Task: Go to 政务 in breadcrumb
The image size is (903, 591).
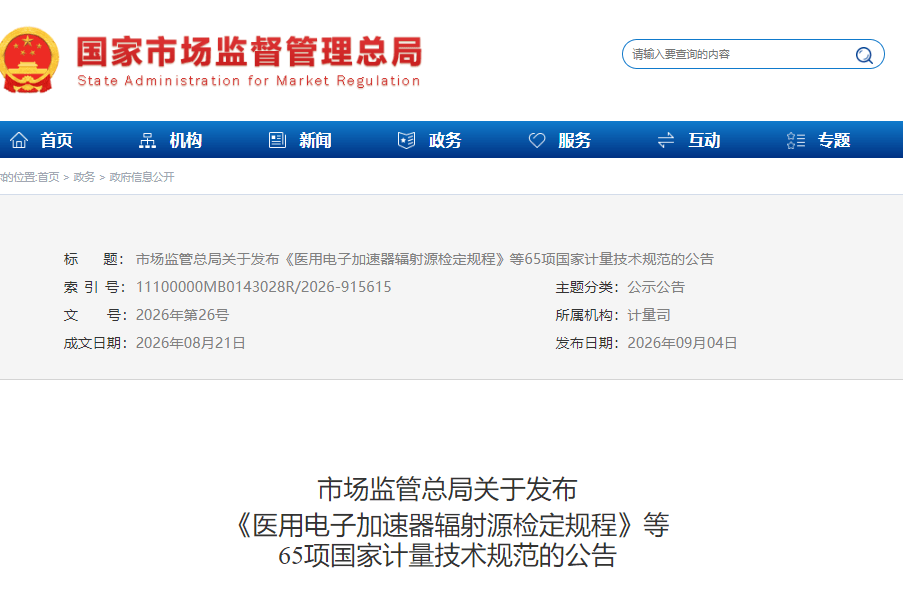Action: (84, 177)
